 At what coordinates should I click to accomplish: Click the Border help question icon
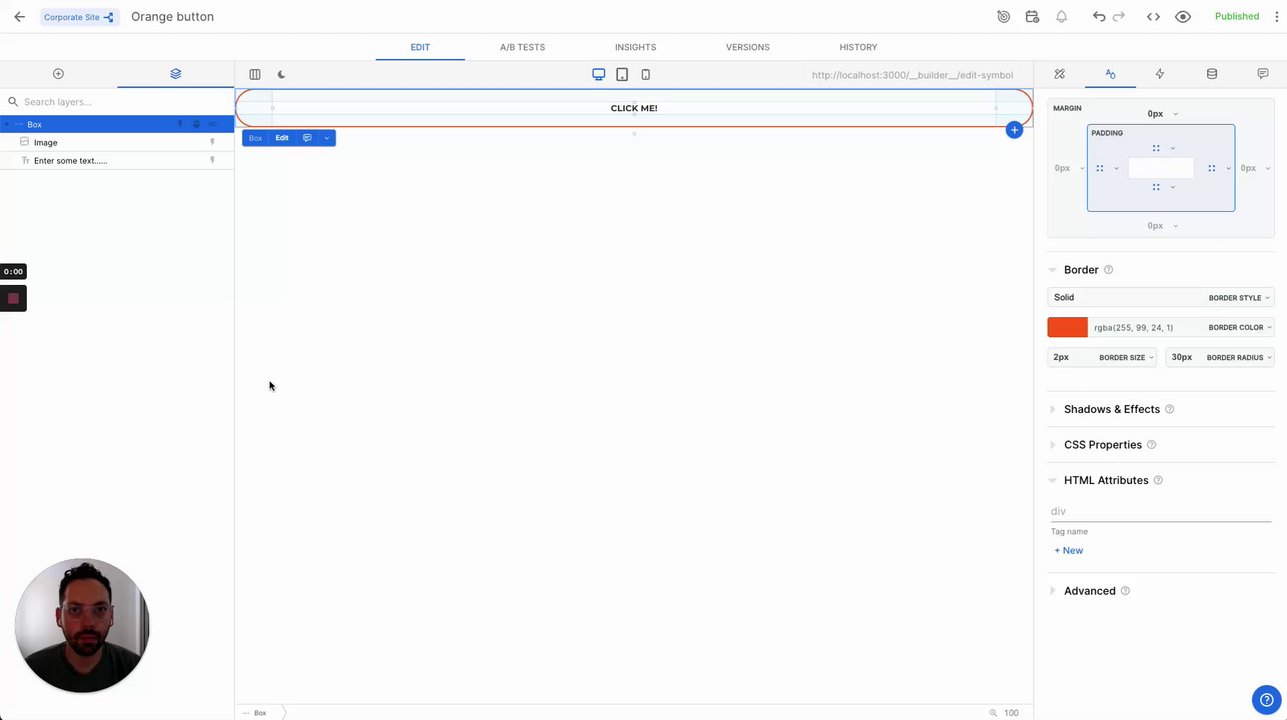[1108, 270]
